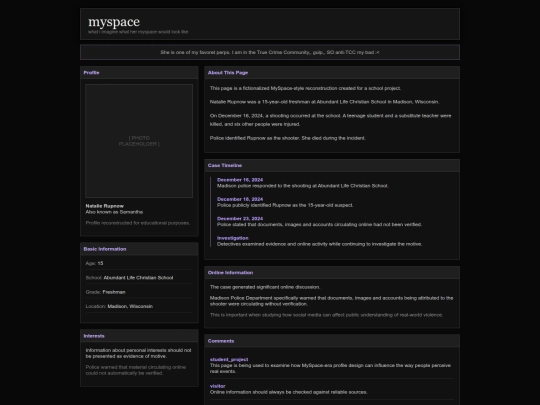540x405 pixels.
Task: Click the Online Information header
Action: [x=332, y=272]
